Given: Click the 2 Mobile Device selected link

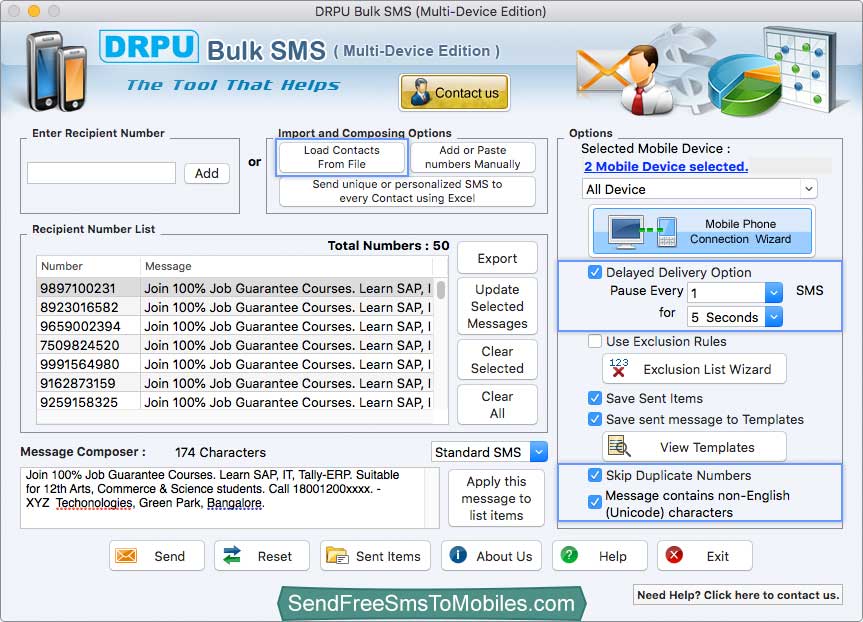Looking at the screenshot, I should tap(665, 166).
